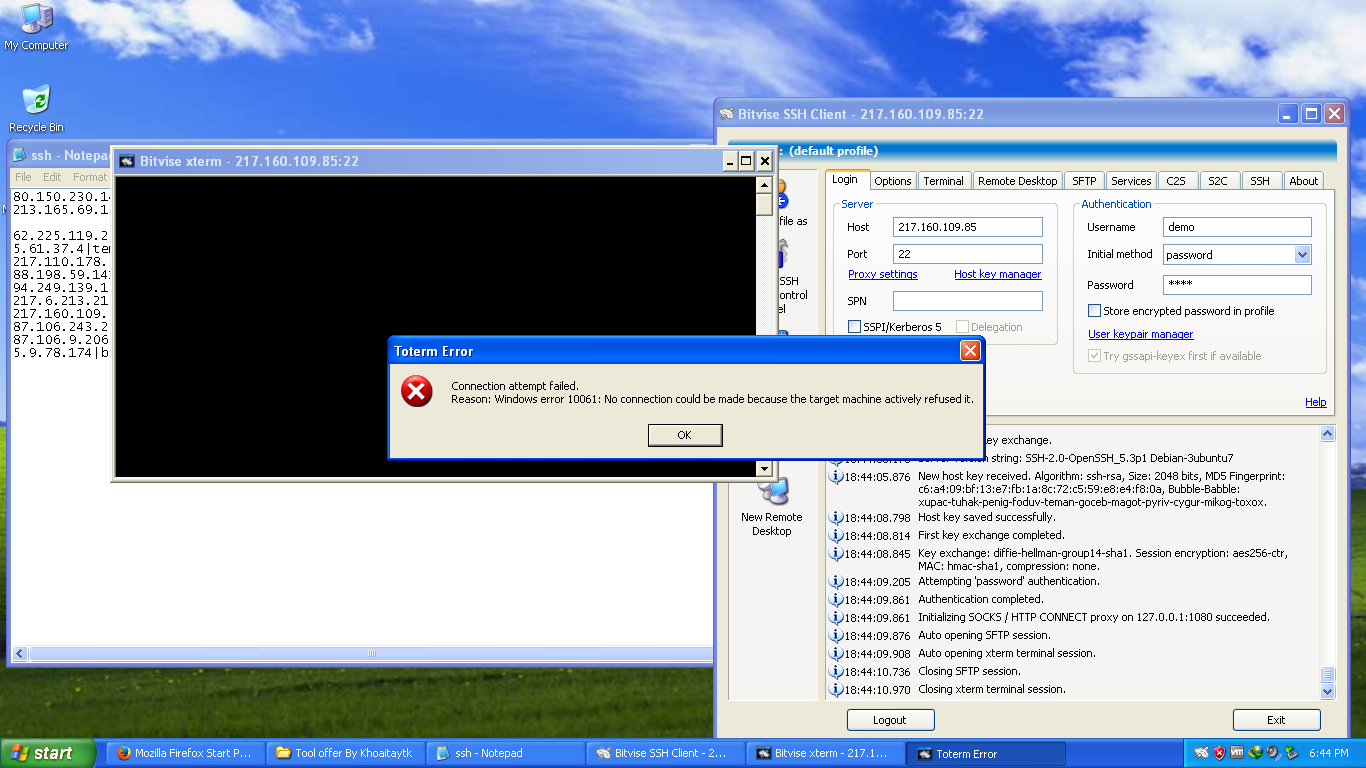Click the Internet Download Manager tray icon
This screenshot has height=768, width=1366.
(1255, 753)
